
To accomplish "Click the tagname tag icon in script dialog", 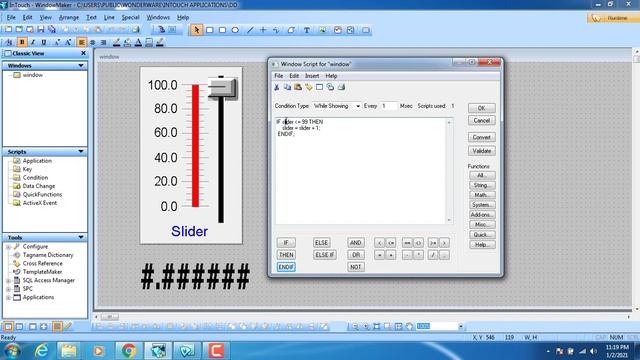I will click(309, 87).
